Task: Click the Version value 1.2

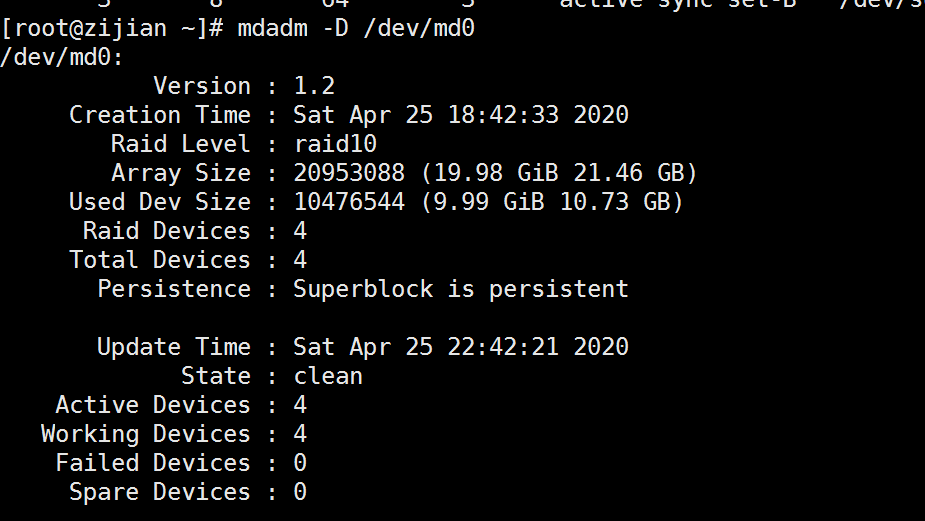Action: 314,86
